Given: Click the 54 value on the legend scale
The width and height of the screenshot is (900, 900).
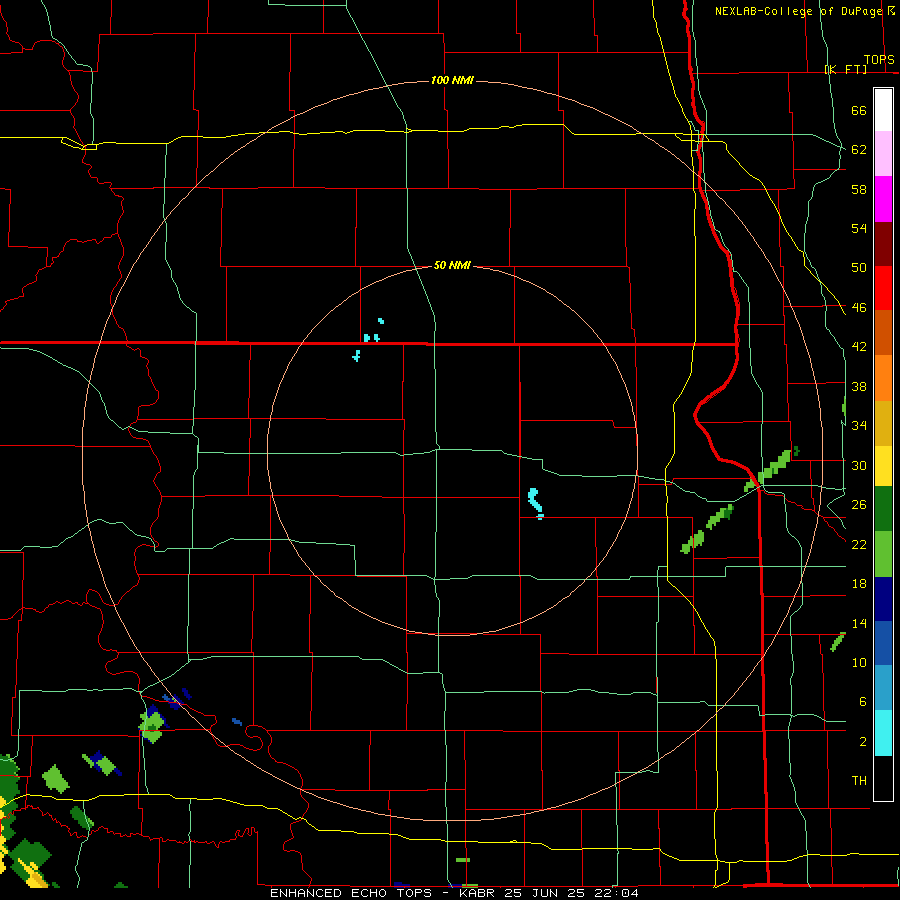Looking at the screenshot, I should pyautogui.click(x=859, y=228).
